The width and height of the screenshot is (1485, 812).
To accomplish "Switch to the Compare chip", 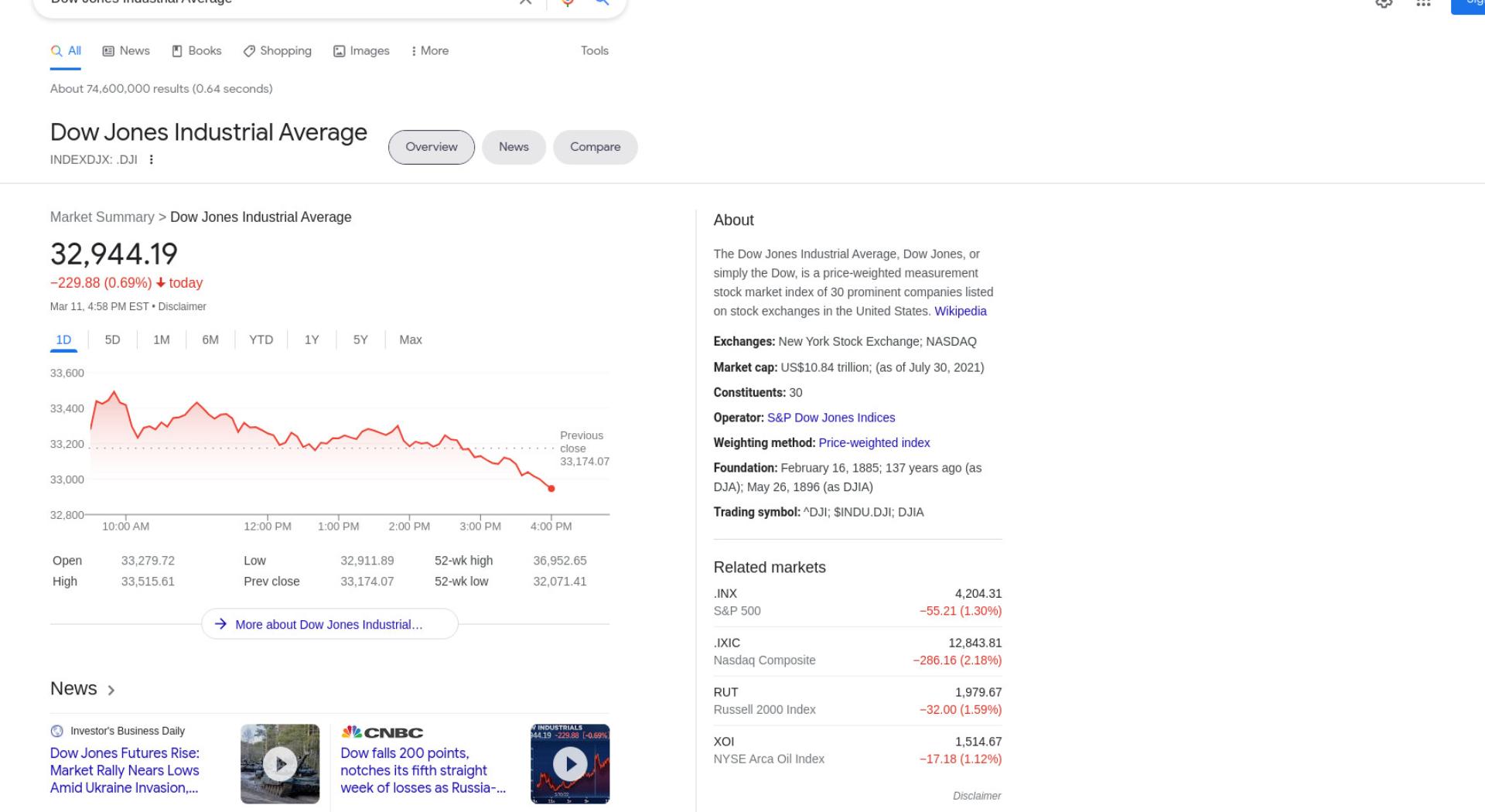I will click(x=596, y=147).
